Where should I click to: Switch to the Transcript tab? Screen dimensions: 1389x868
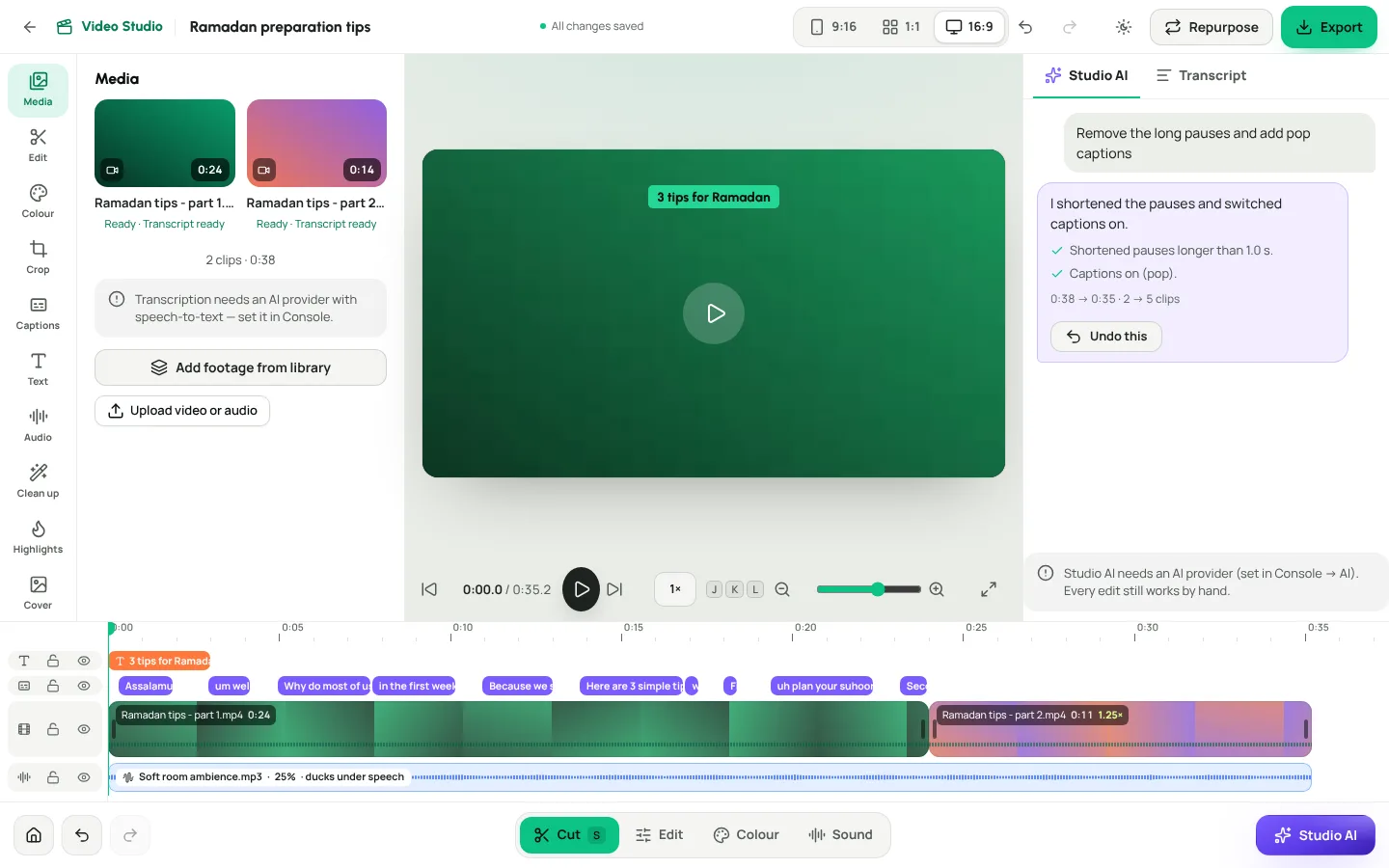click(1201, 75)
